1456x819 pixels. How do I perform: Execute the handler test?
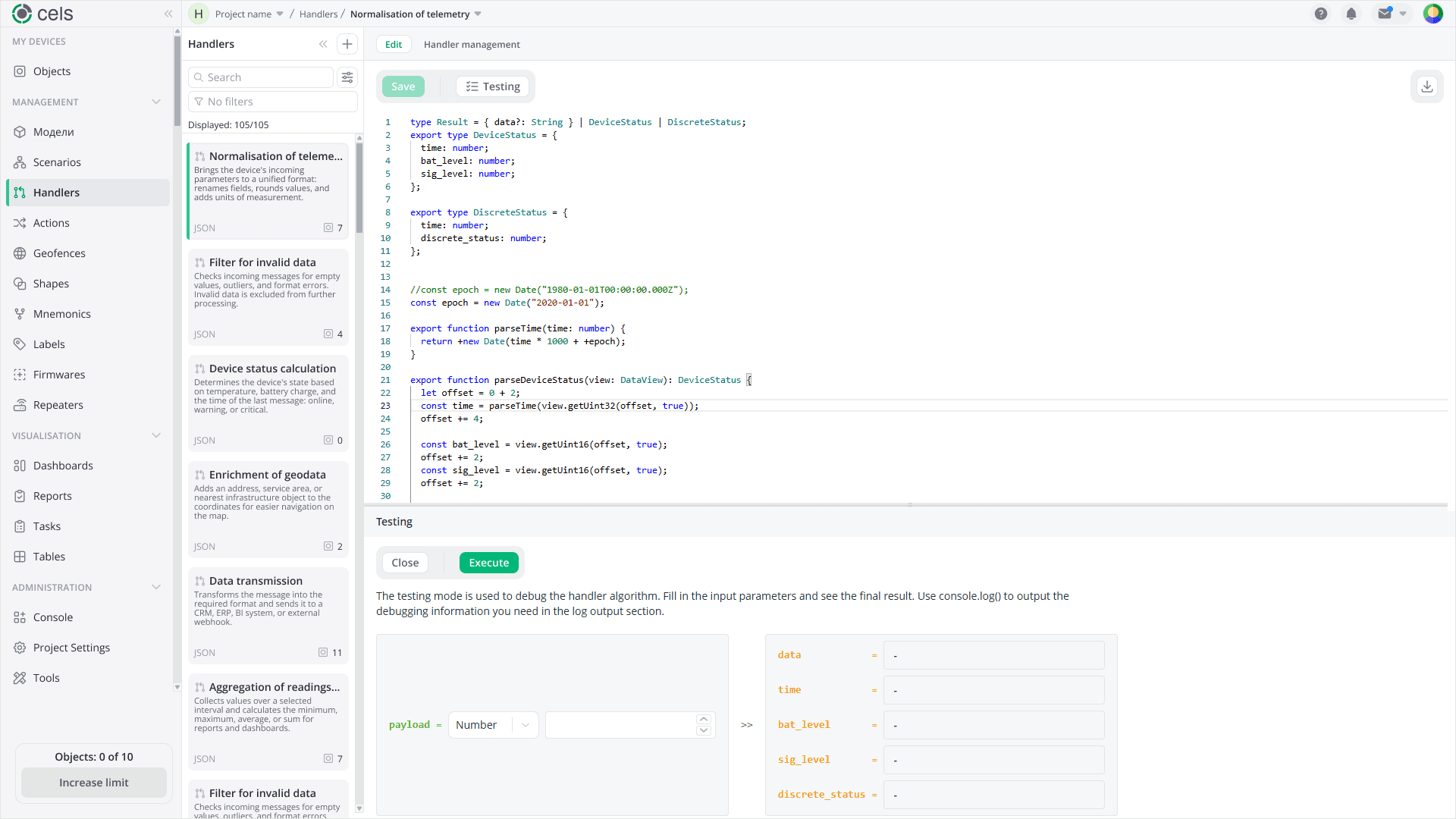pos(489,563)
